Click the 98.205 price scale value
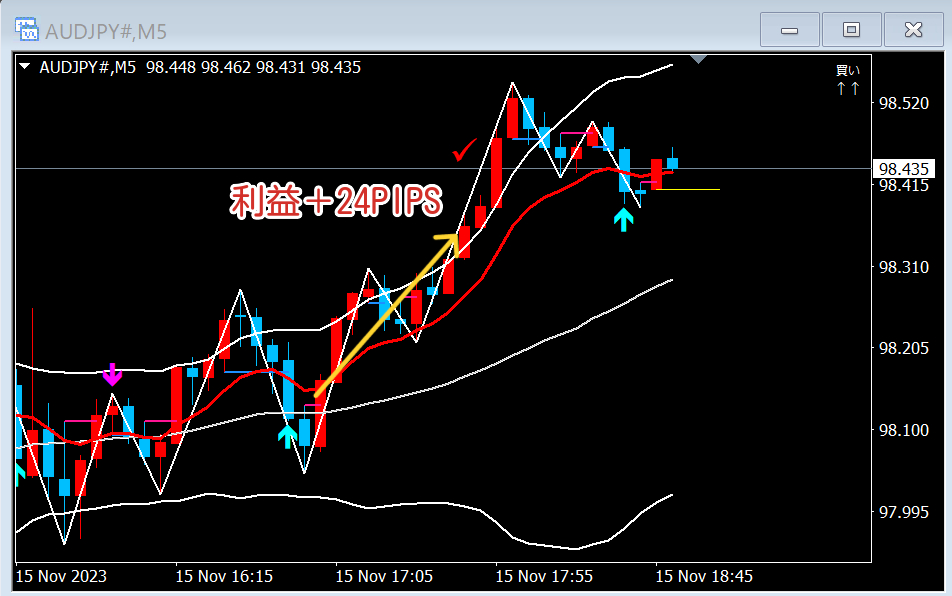 click(x=903, y=348)
